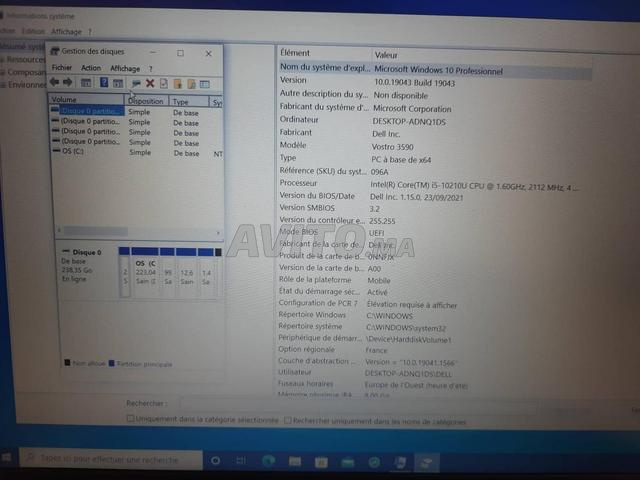640x480 pixels.
Task: Select the 99 partition block in disk map
Action: (167, 272)
